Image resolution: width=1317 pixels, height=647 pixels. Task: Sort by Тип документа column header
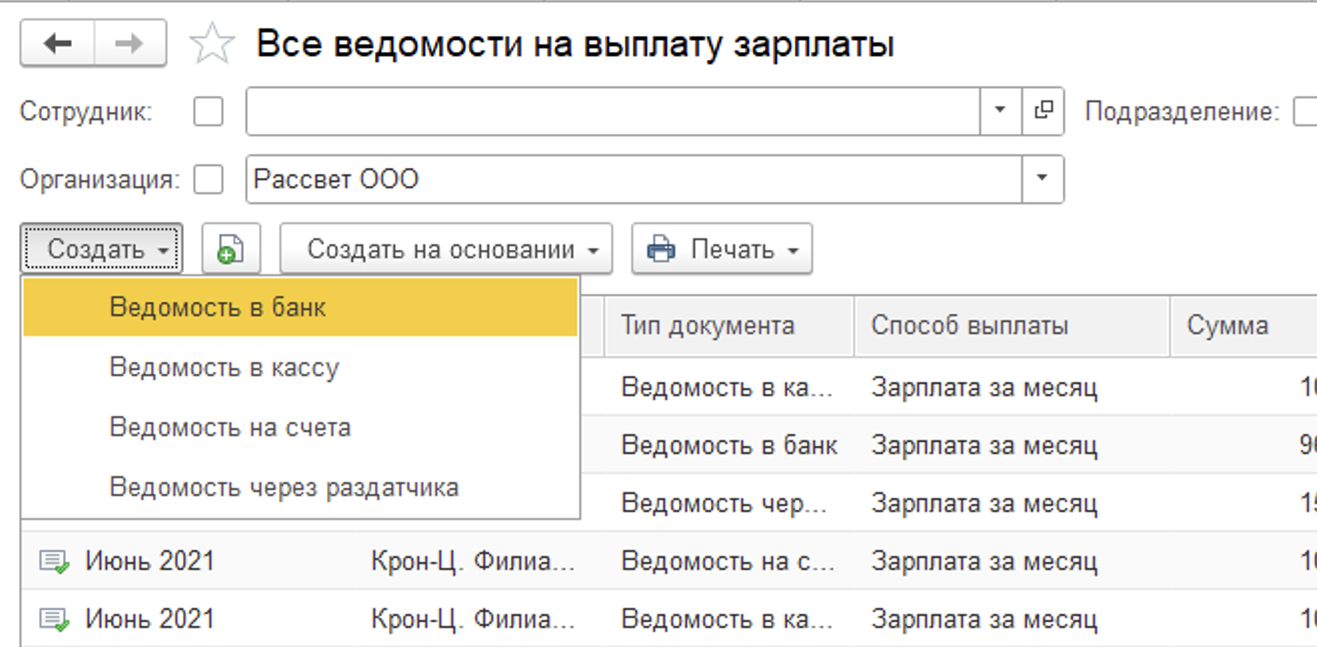[729, 326]
